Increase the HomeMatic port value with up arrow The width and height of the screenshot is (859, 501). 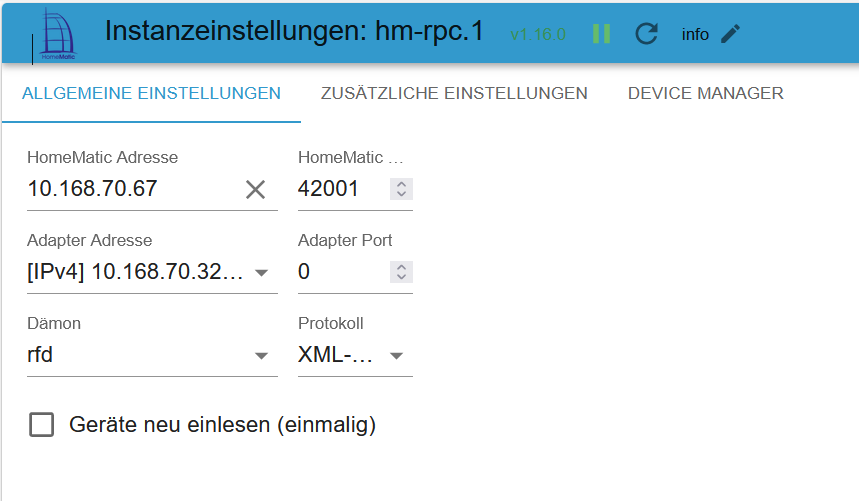click(402, 184)
